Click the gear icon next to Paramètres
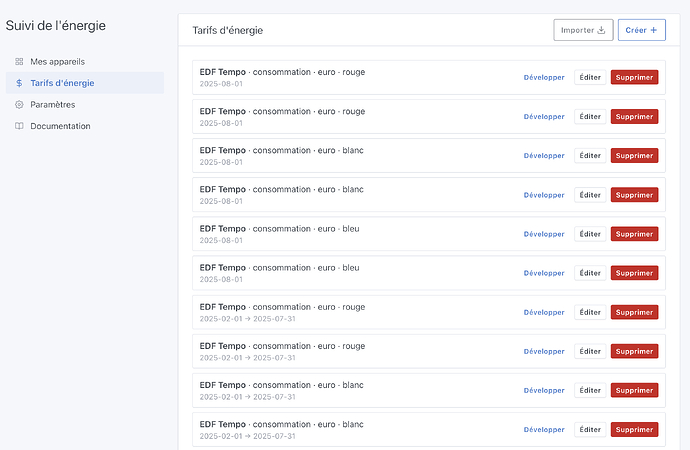 tap(19, 105)
